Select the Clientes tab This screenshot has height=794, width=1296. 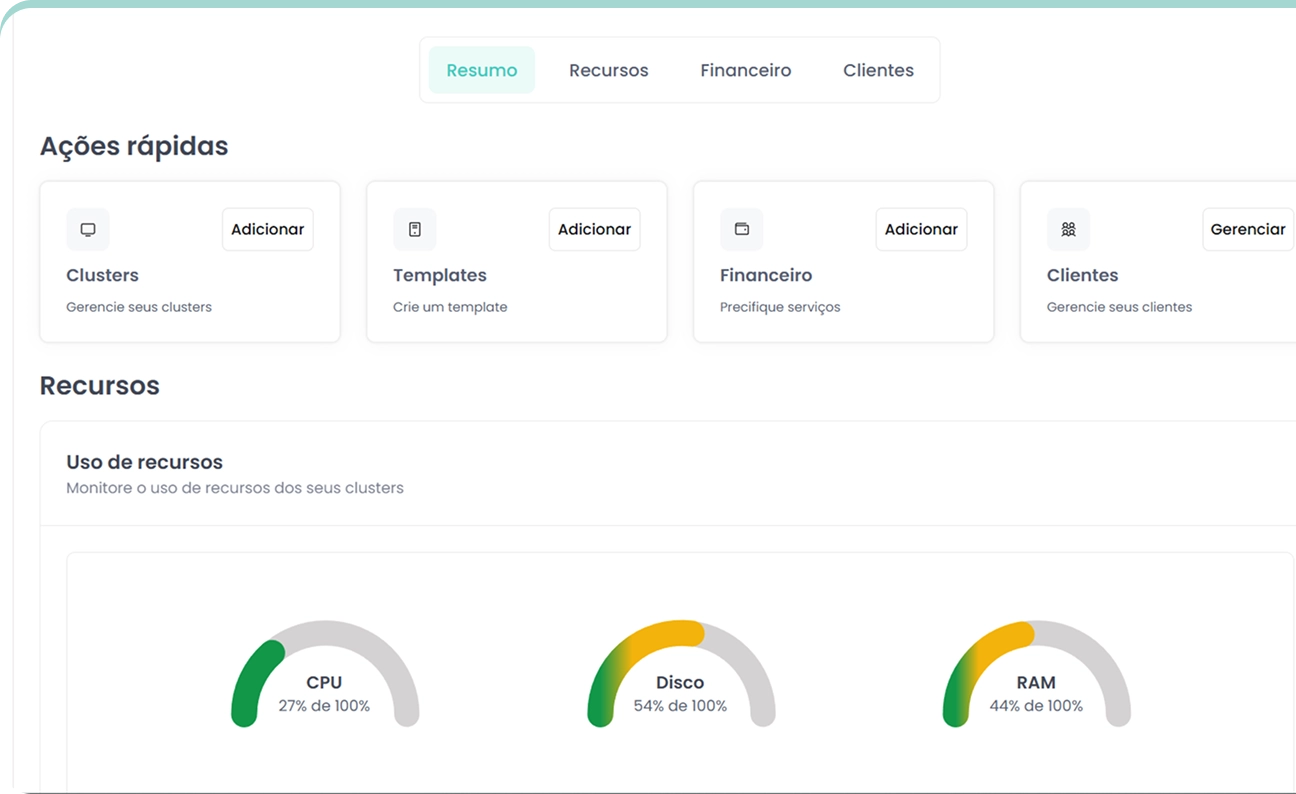(x=878, y=70)
